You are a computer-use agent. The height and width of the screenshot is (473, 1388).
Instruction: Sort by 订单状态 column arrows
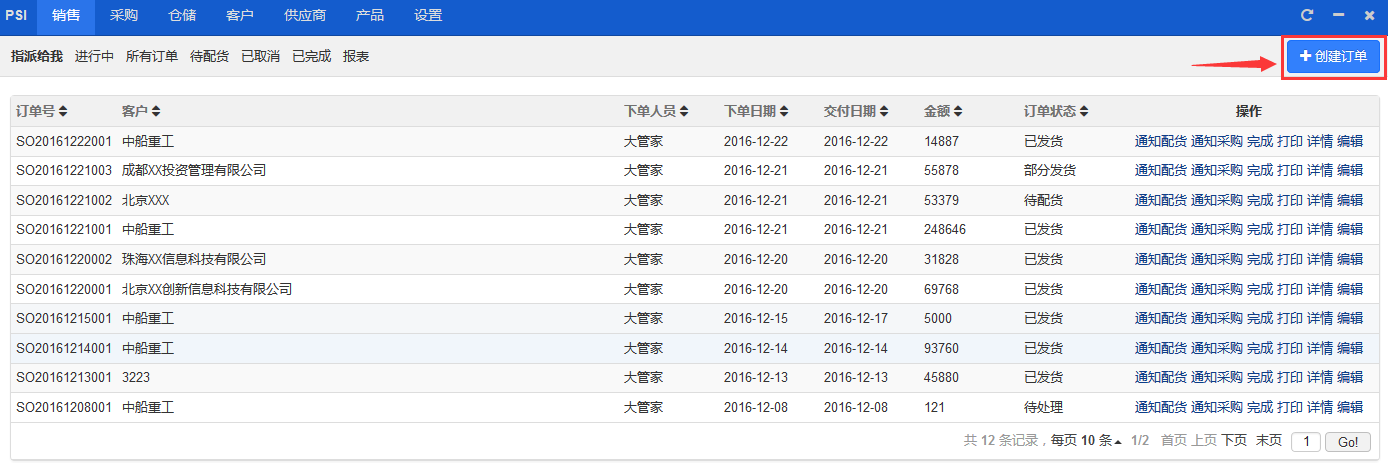1083,111
